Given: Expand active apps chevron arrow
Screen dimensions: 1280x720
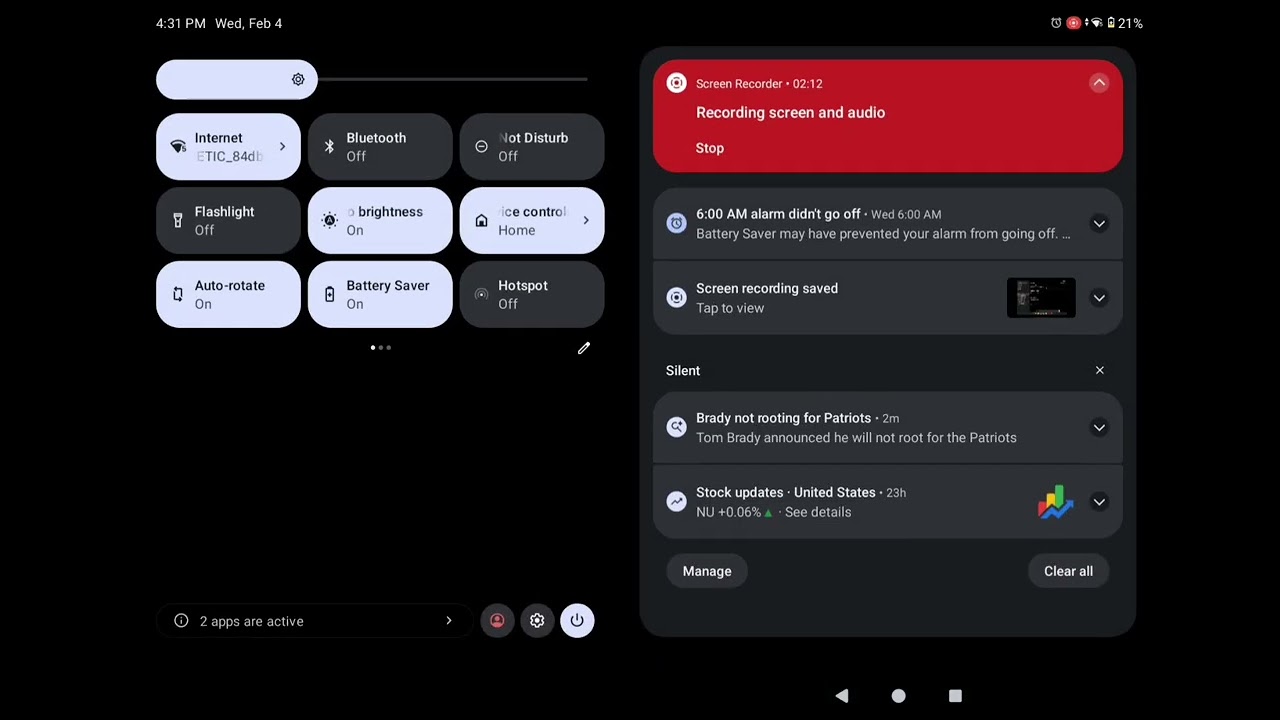Looking at the screenshot, I should 449,621.
